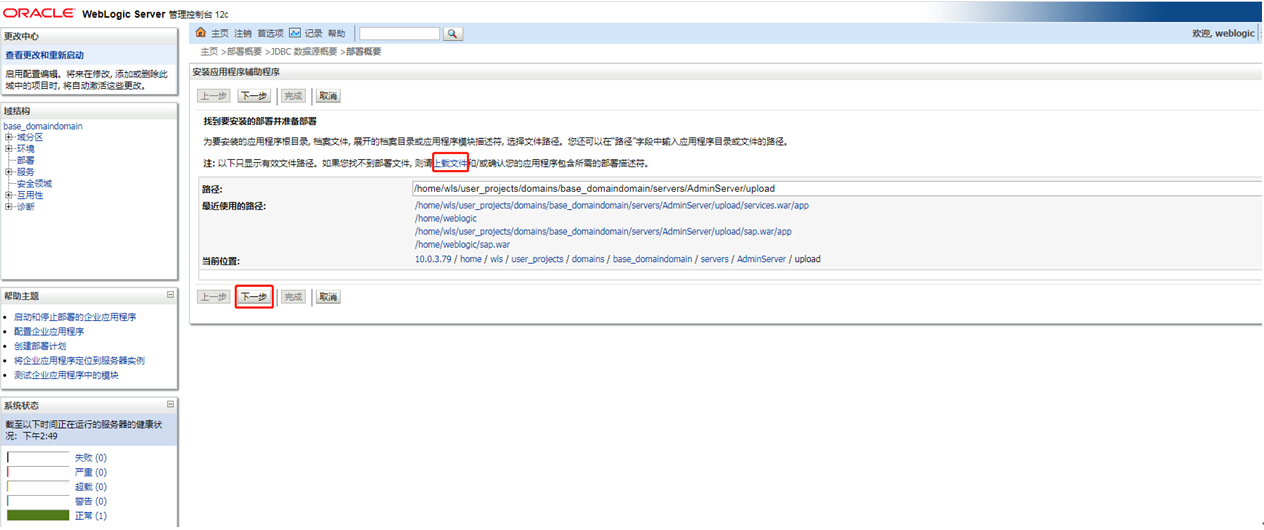Click 记录 text in the top toolbar
The width and height of the screenshot is (1264, 530).
coord(314,34)
